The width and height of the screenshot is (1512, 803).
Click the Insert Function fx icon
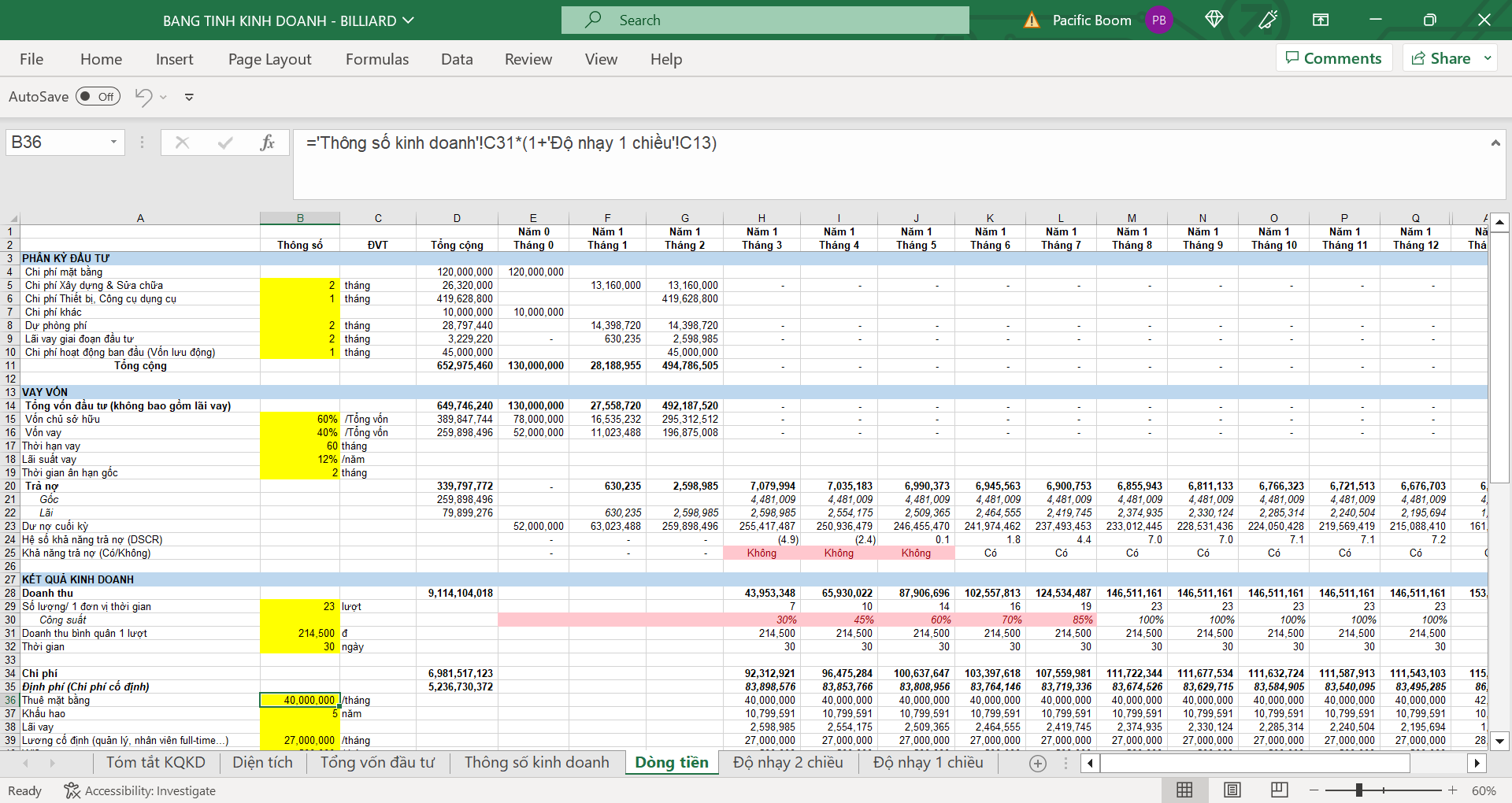267,142
